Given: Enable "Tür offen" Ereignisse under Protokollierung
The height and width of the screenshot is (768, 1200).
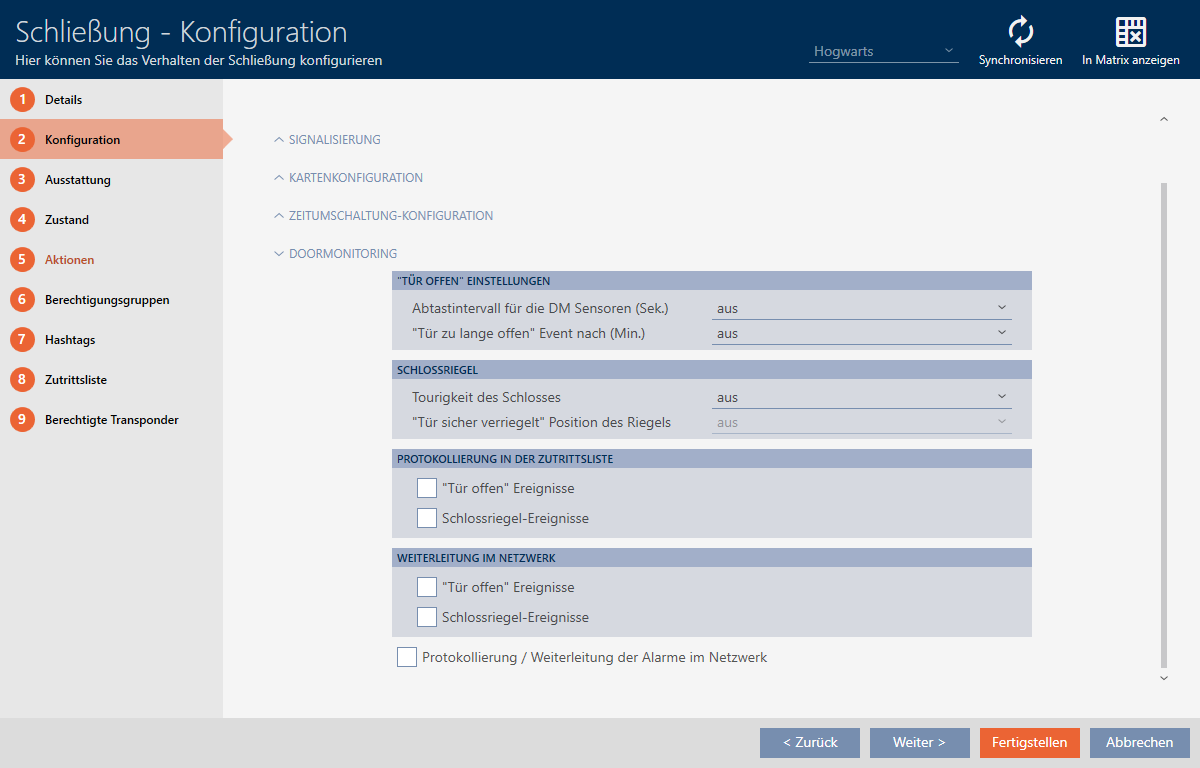Looking at the screenshot, I should click(x=427, y=489).
